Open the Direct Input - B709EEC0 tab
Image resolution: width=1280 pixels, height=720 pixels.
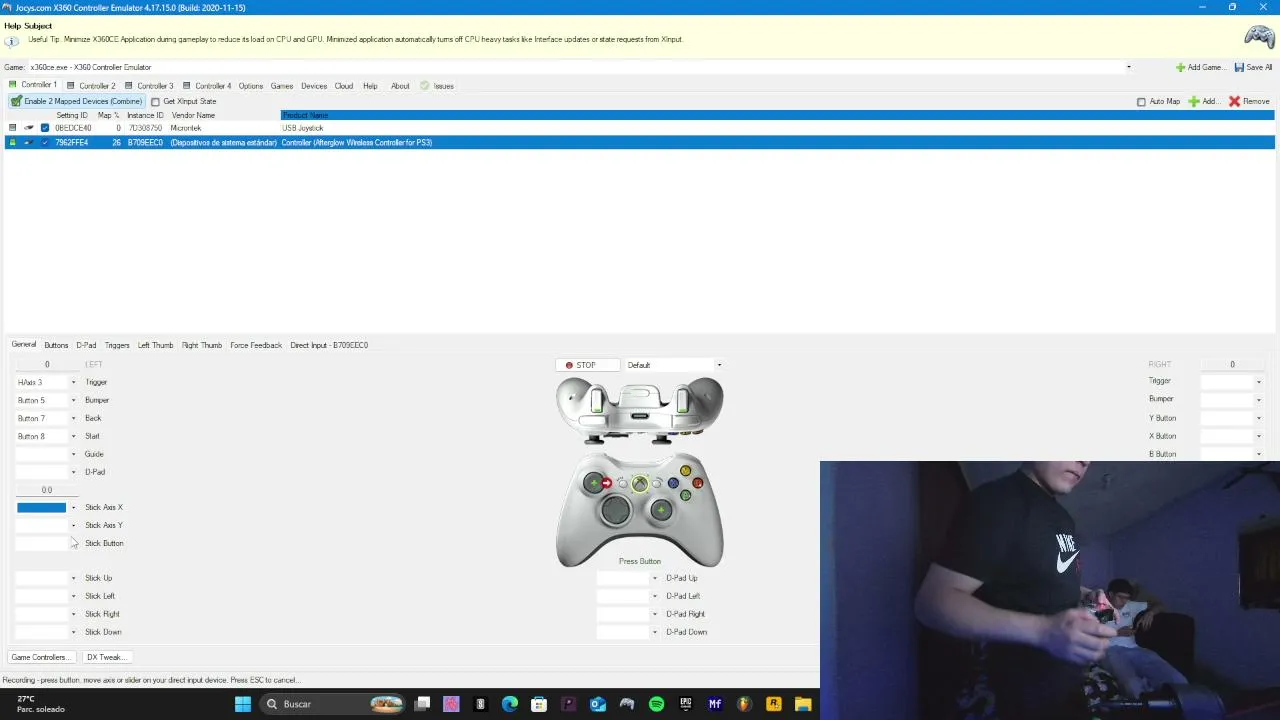(329, 345)
